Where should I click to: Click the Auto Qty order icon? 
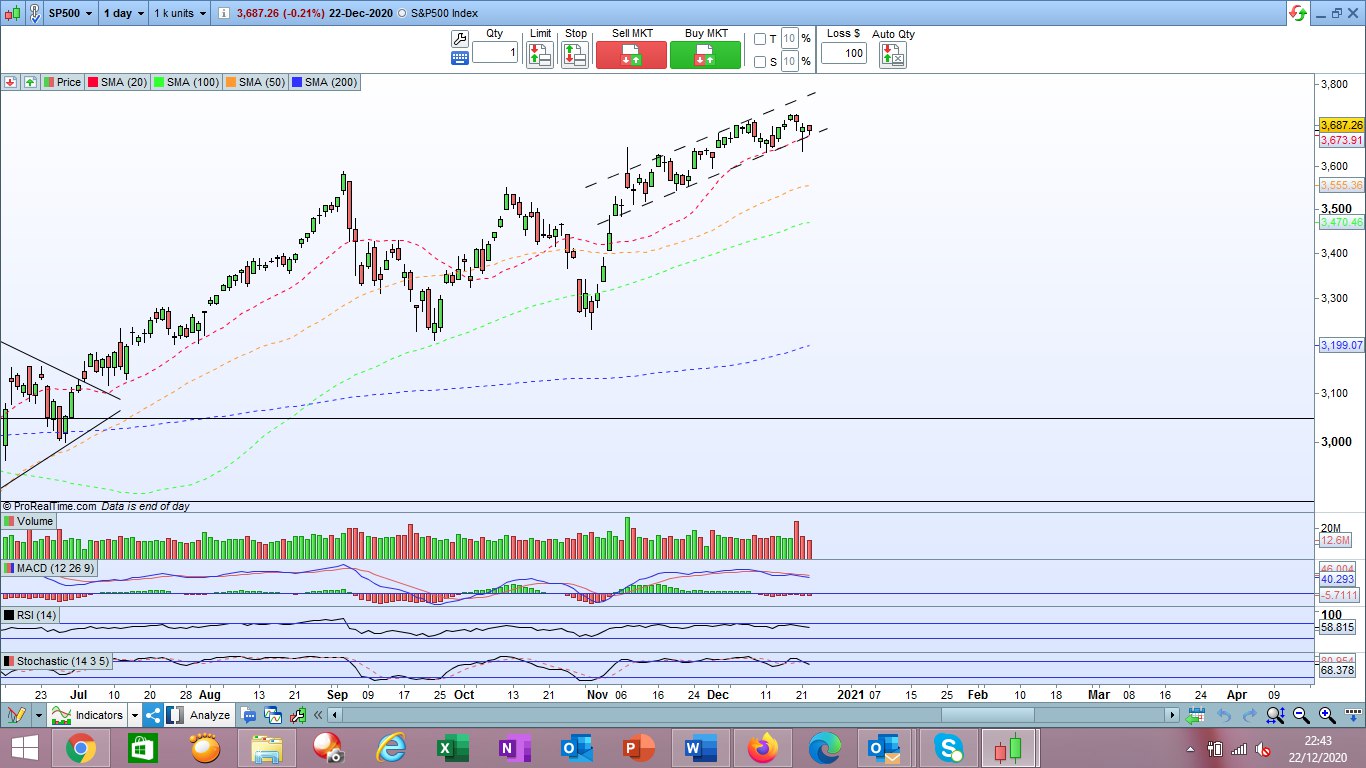pyautogui.click(x=892, y=55)
